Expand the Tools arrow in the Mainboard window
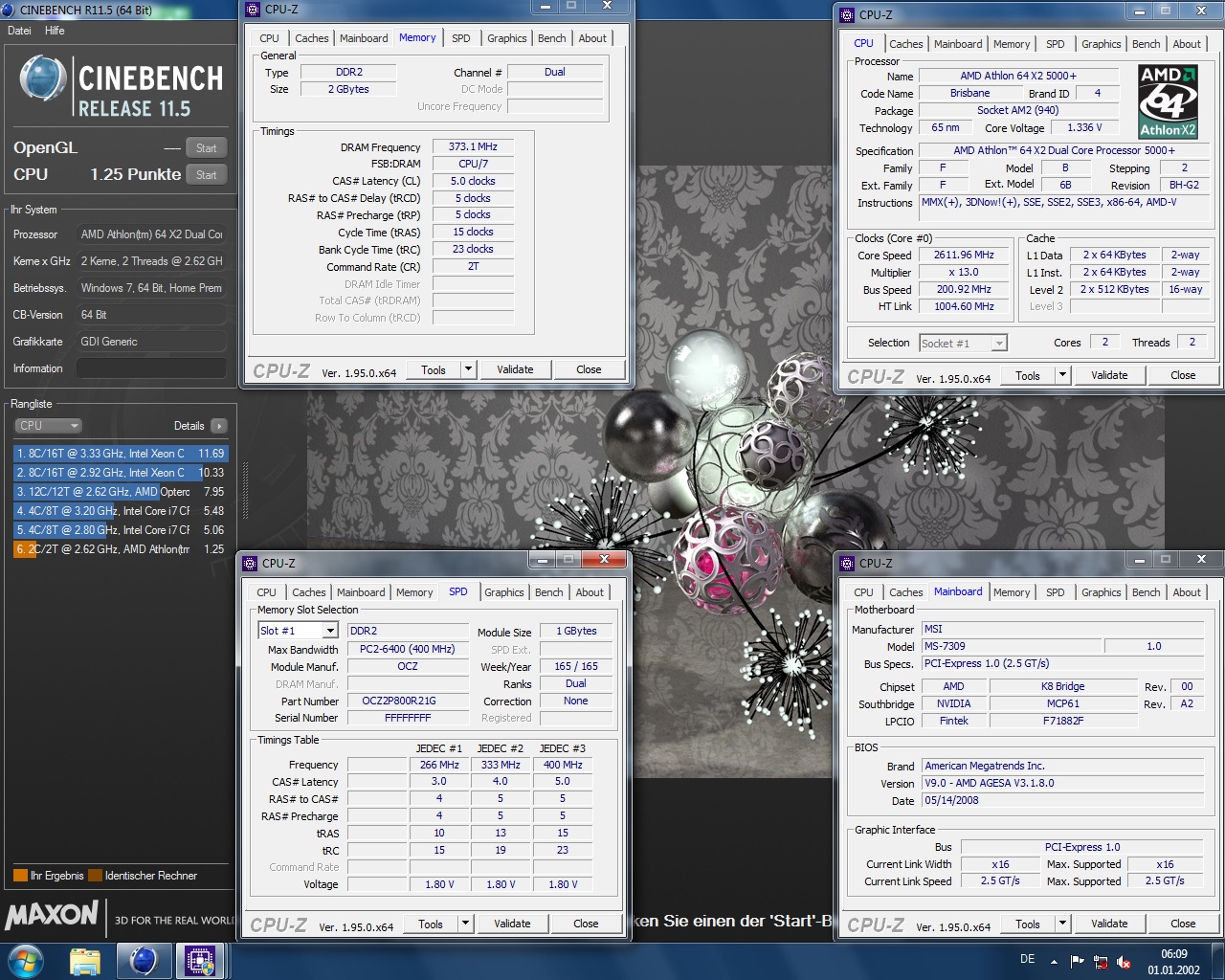This screenshot has height=980, width=1225. (1062, 924)
